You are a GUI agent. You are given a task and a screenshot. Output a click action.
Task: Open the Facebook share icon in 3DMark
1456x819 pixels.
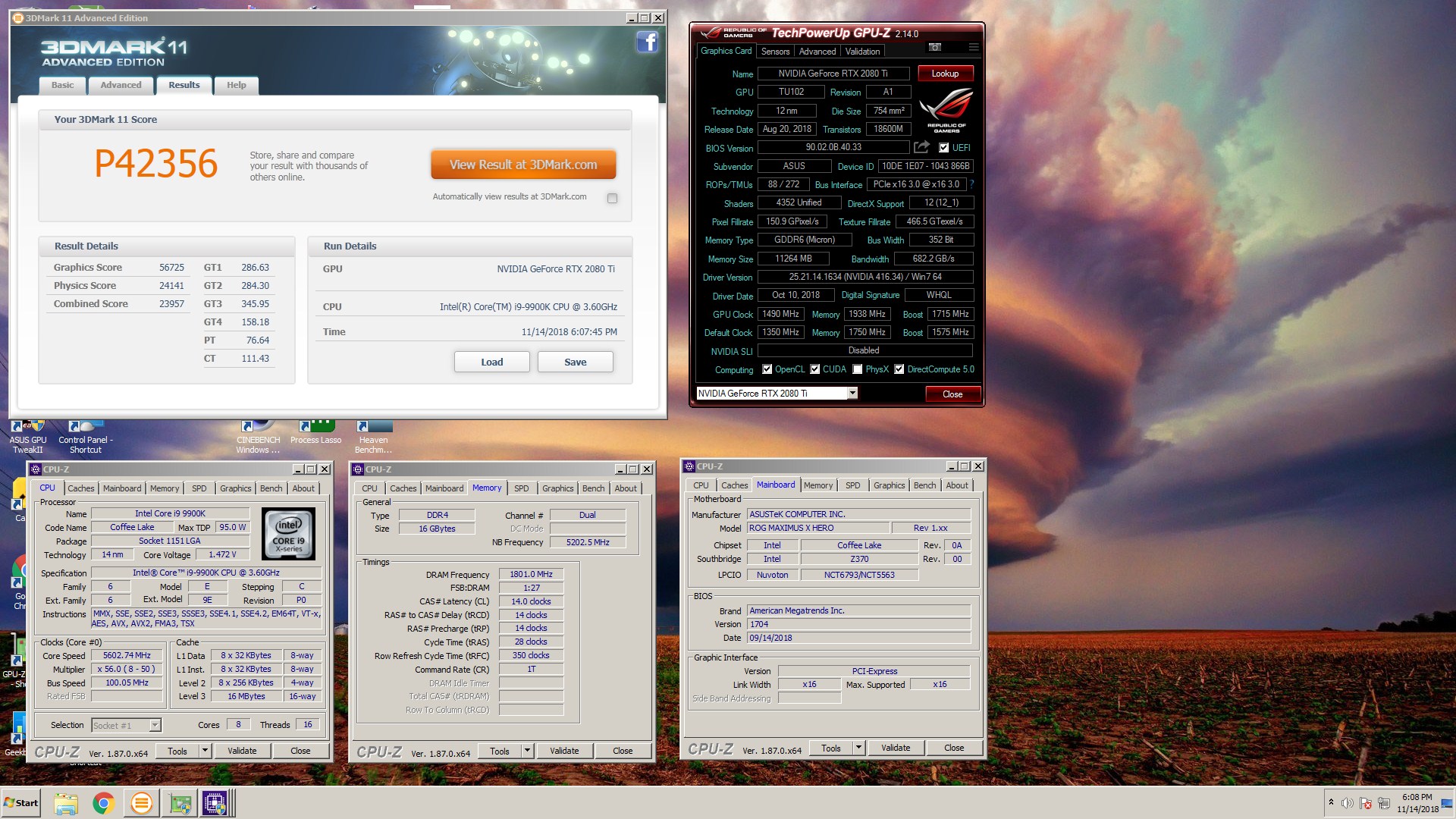(647, 42)
